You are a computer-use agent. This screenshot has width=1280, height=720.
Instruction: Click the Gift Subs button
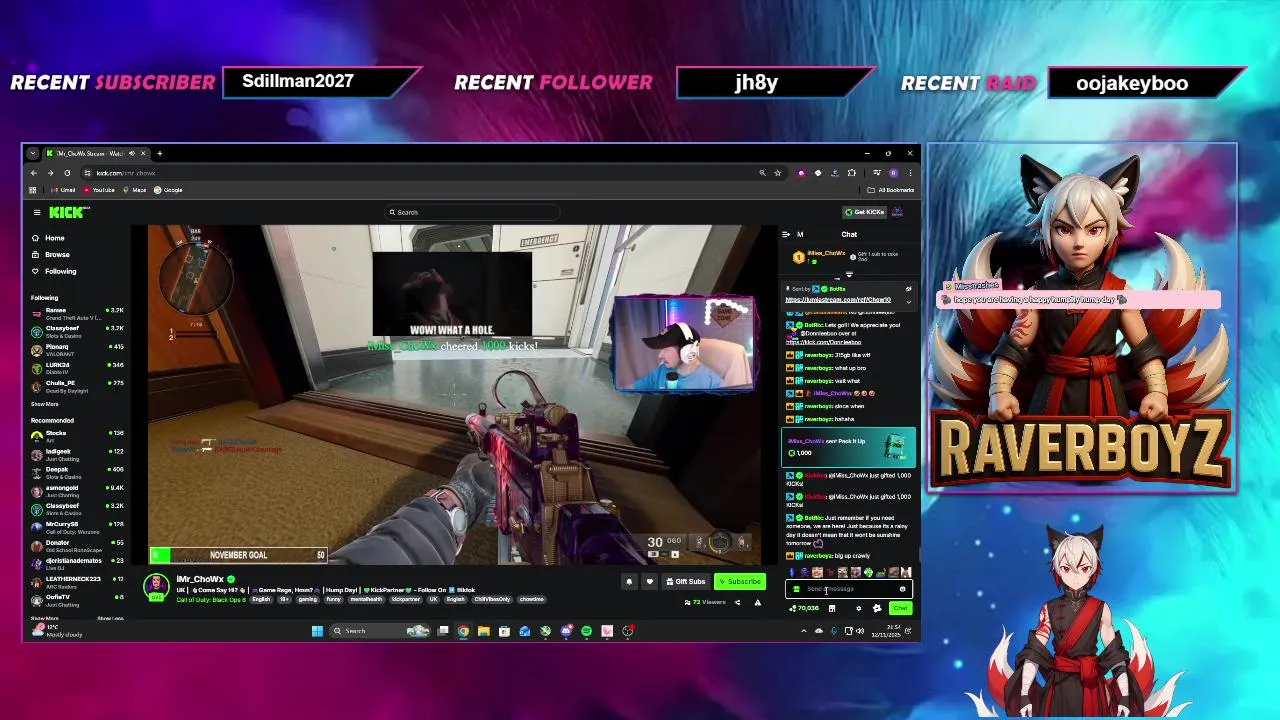pos(686,582)
